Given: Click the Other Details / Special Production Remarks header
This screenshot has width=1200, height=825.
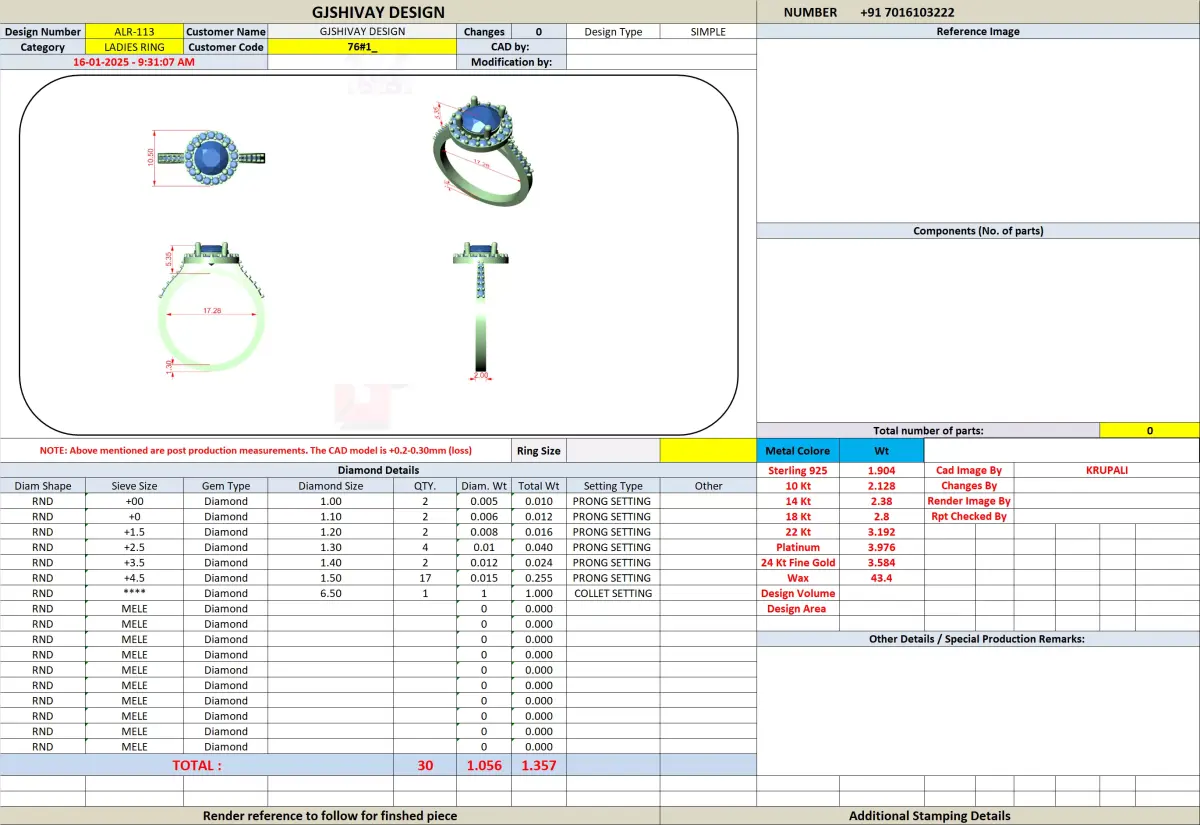Looking at the screenshot, I should click(x=977, y=639).
